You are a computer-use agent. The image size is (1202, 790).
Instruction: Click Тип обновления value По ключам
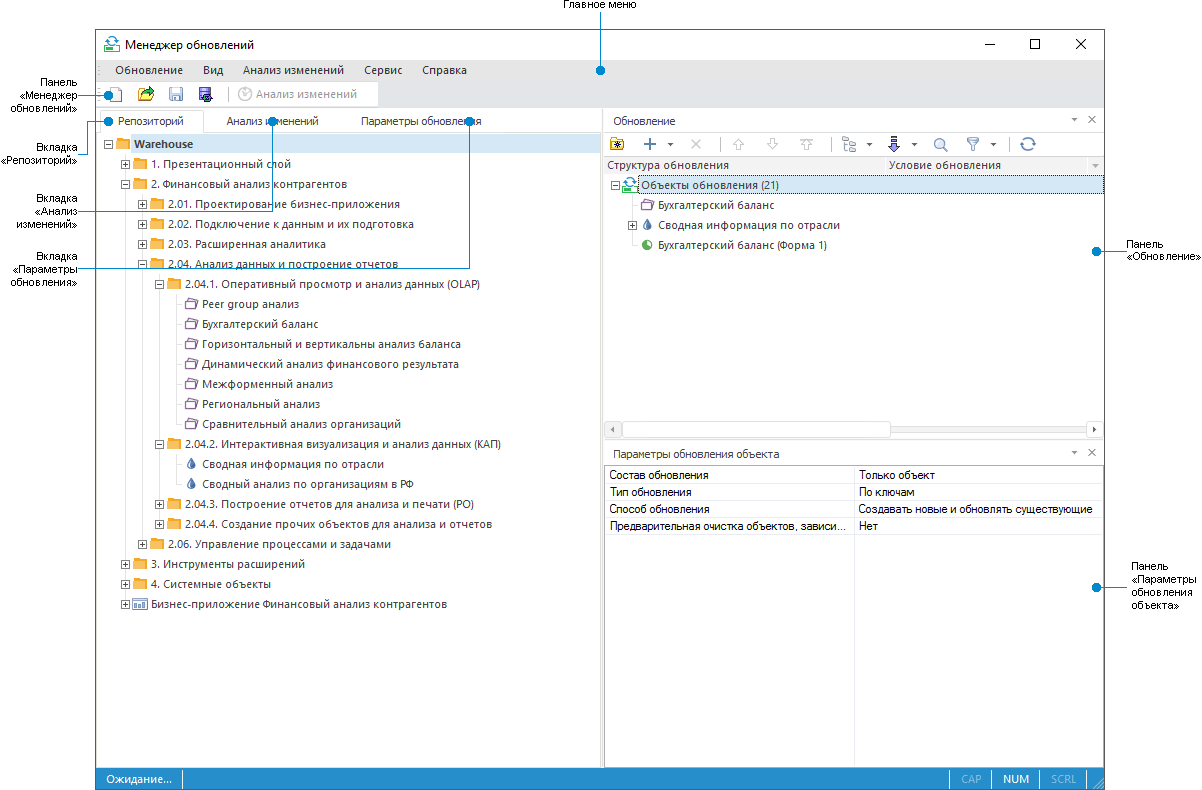[x=887, y=492]
